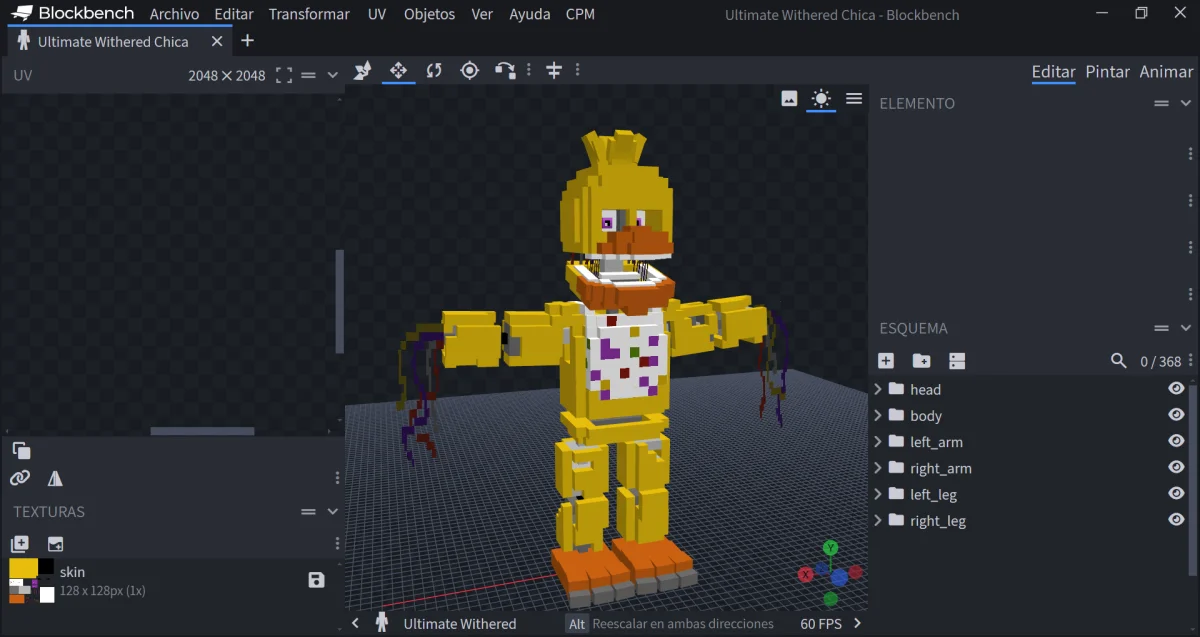The width and height of the screenshot is (1200, 637).
Task: Open the CPM menu
Action: point(580,14)
